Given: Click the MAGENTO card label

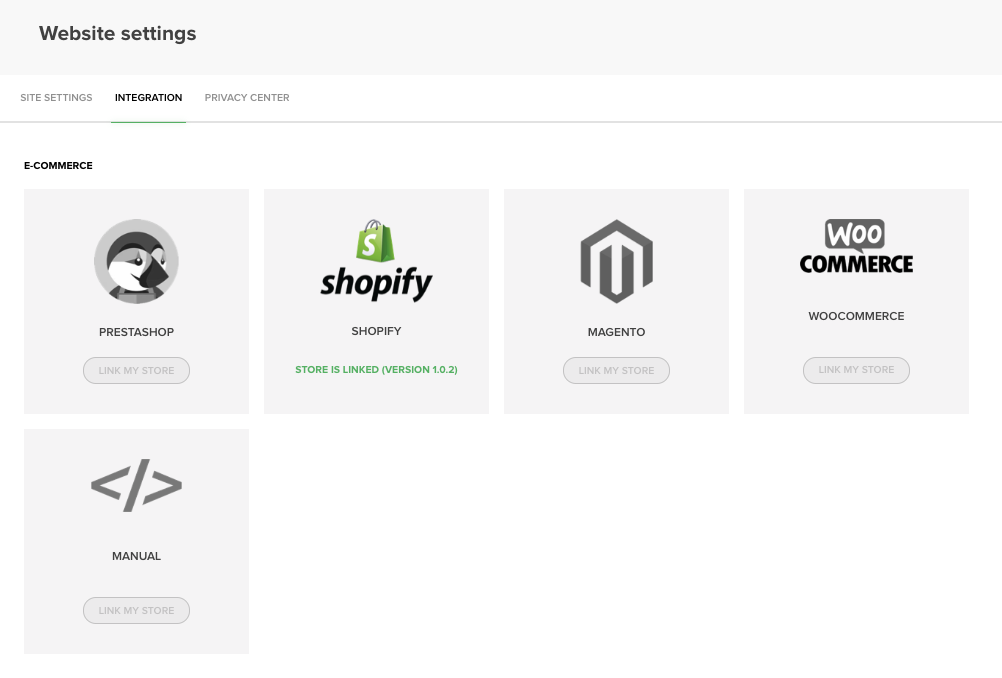Looking at the screenshot, I should tap(617, 332).
